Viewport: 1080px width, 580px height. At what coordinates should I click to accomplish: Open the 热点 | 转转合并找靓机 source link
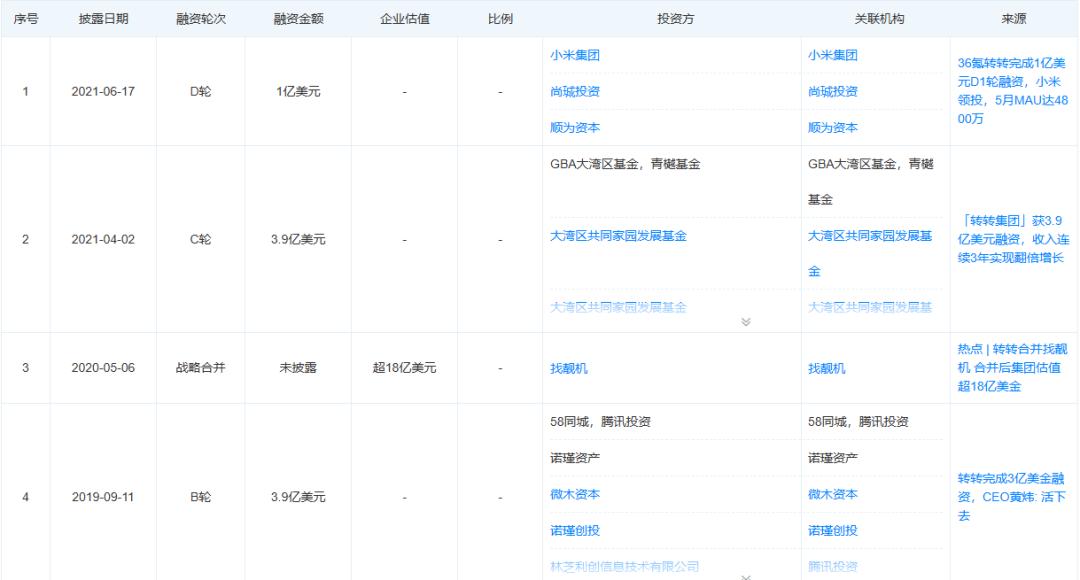coord(1012,368)
